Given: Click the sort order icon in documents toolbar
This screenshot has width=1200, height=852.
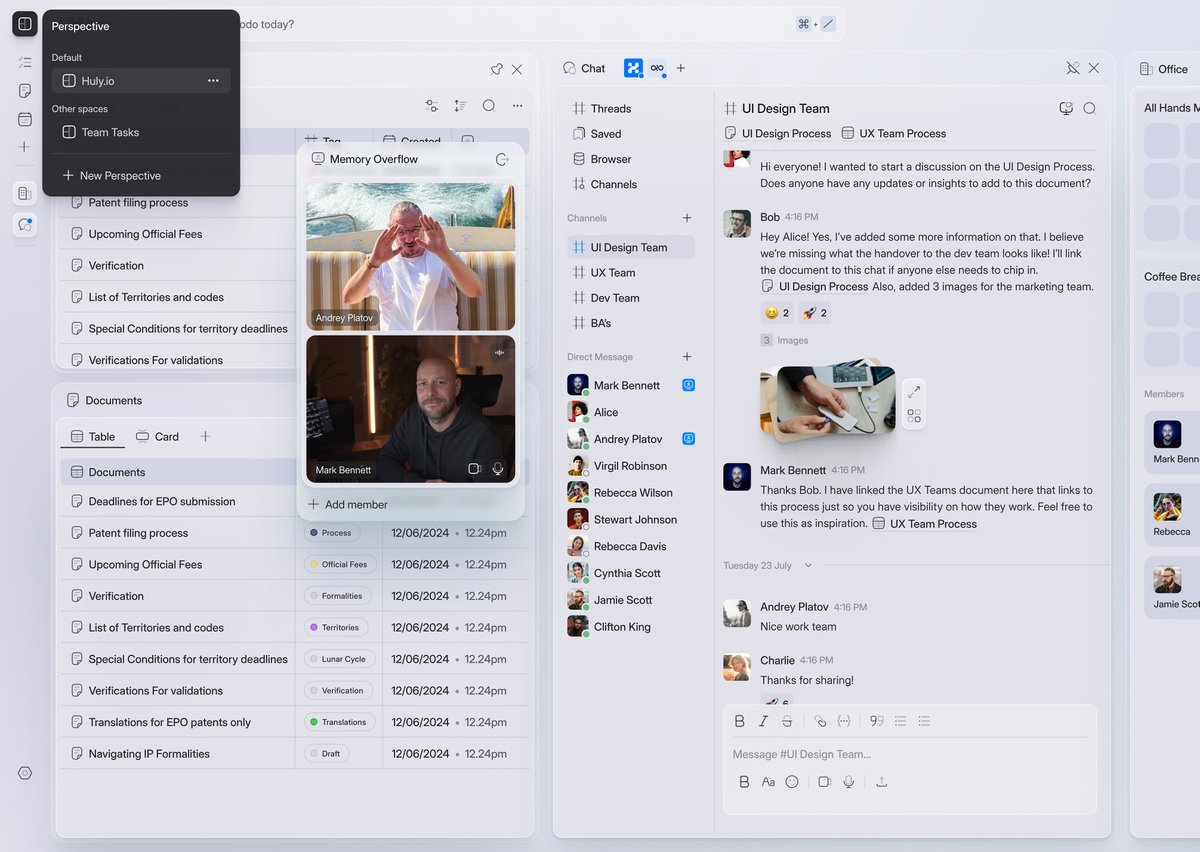Looking at the screenshot, I should pyautogui.click(x=460, y=106).
